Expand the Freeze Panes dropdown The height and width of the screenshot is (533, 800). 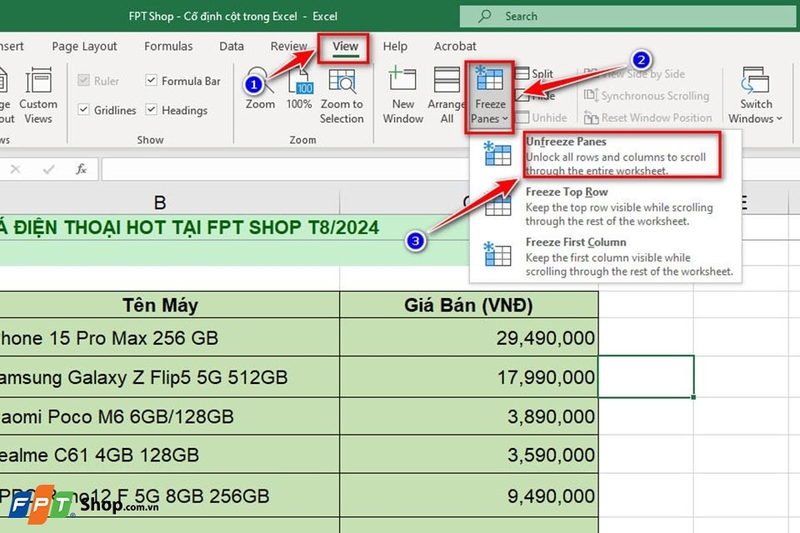click(x=489, y=95)
